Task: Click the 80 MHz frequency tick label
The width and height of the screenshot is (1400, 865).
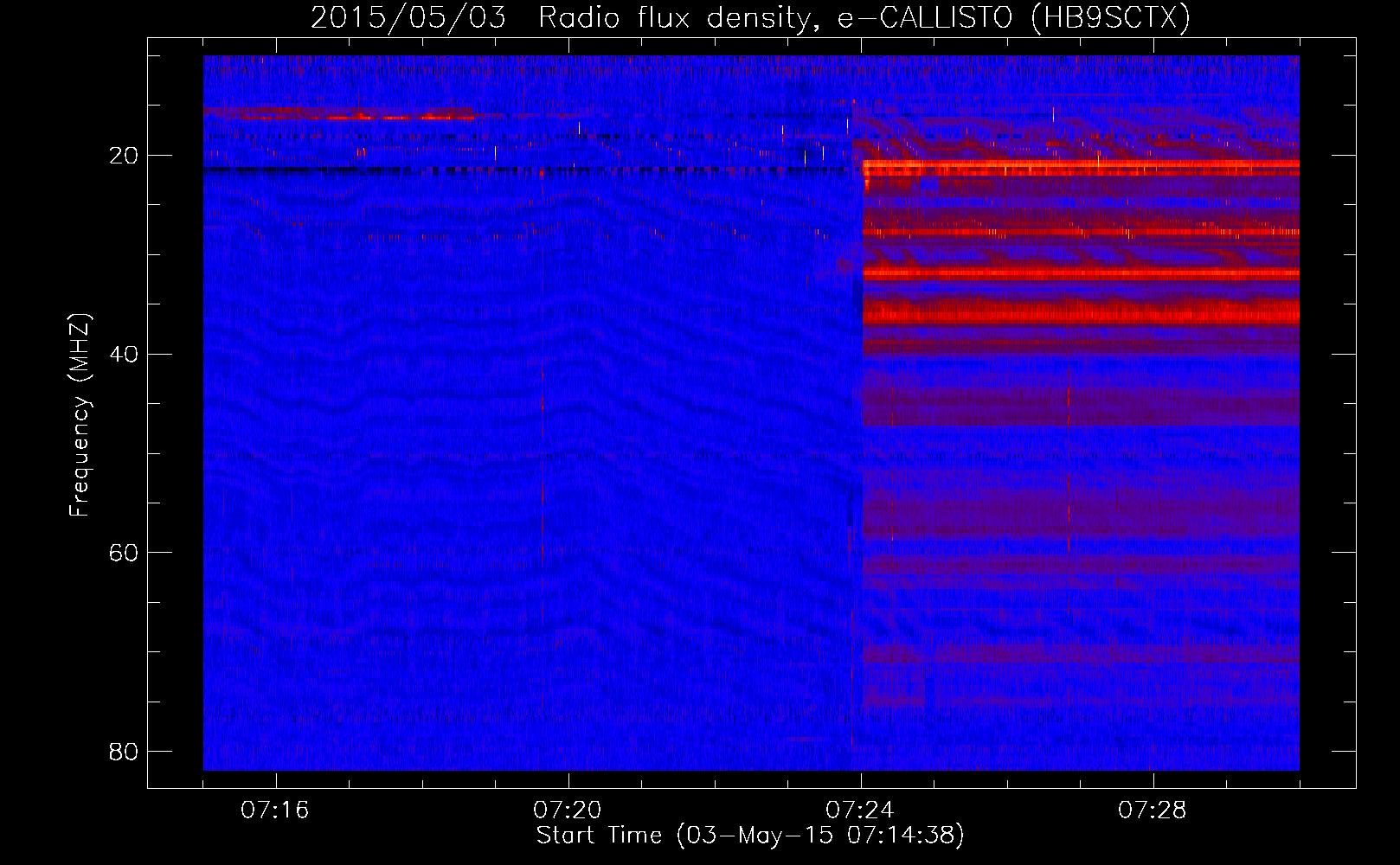Action: (124, 752)
